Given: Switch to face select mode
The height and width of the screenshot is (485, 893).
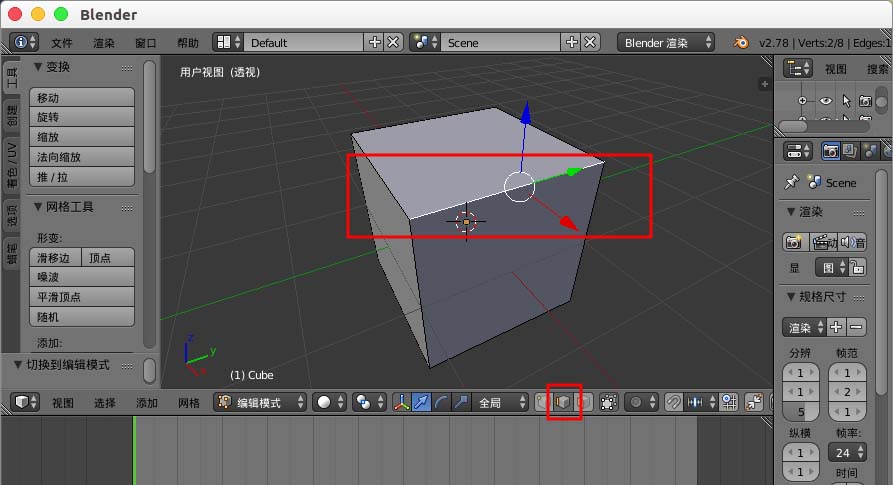Looking at the screenshot, I should pyautogui.click(x=583, y=402).
